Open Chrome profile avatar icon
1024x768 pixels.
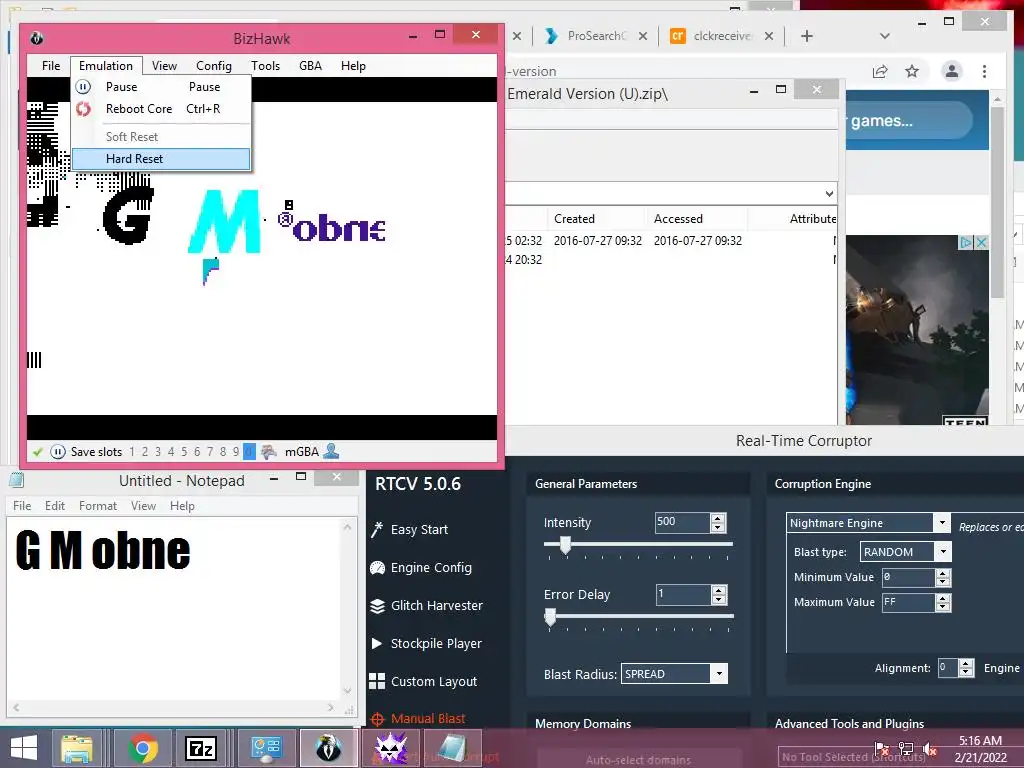(952, 71)
